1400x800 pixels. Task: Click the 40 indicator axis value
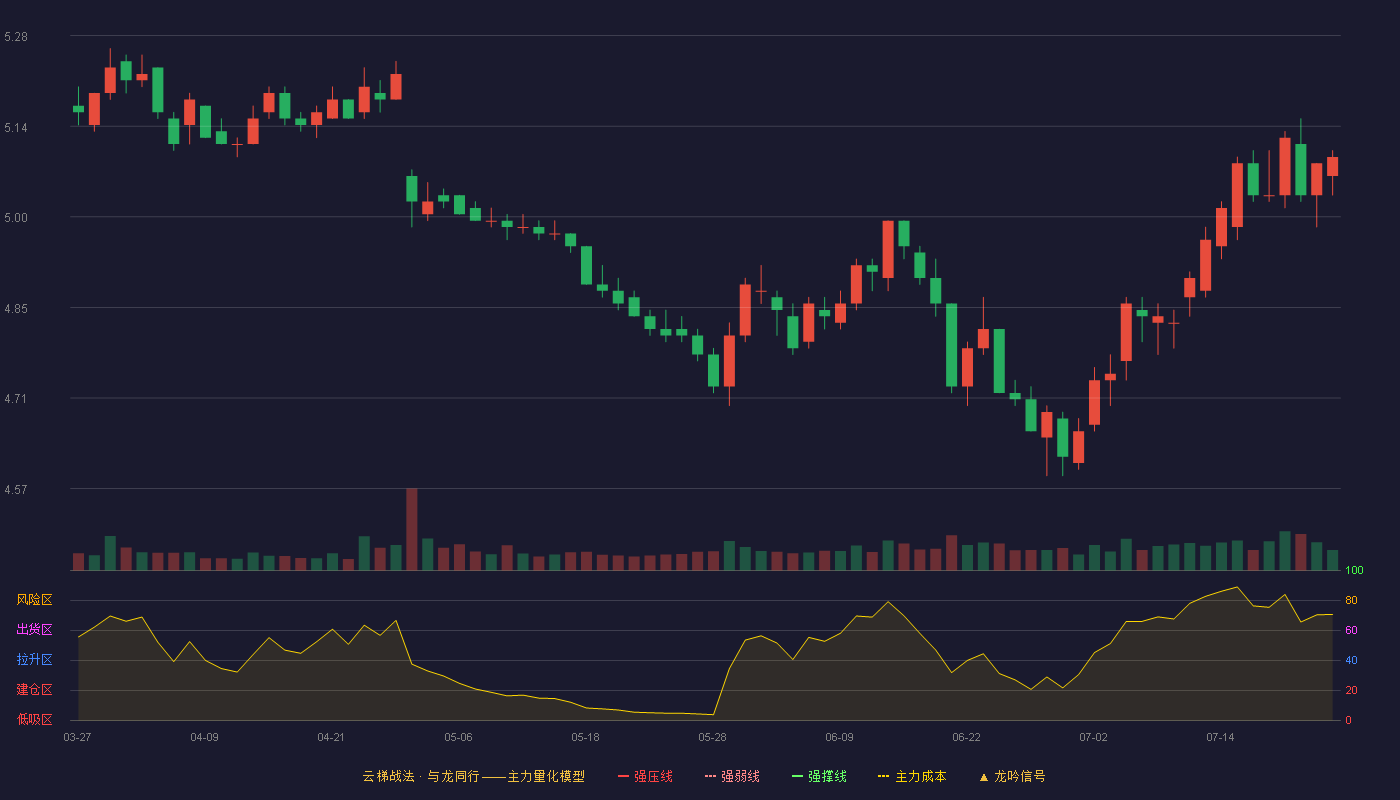click(x=1351, y=660)
